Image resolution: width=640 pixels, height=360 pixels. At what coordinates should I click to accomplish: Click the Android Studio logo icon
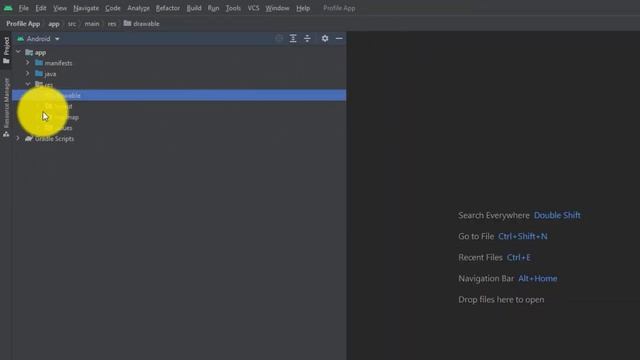coord(8,8)
